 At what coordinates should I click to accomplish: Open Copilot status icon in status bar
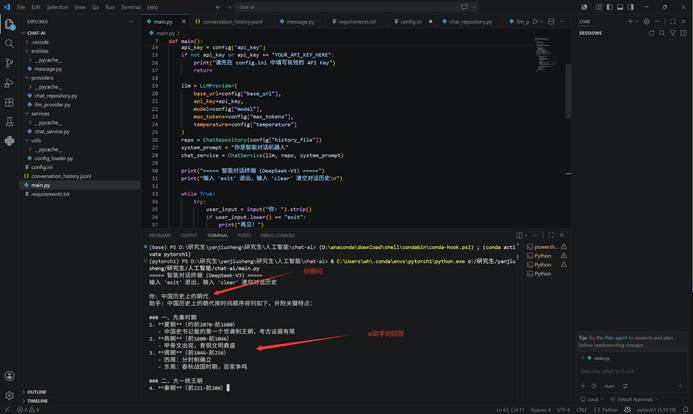[627, 410]
